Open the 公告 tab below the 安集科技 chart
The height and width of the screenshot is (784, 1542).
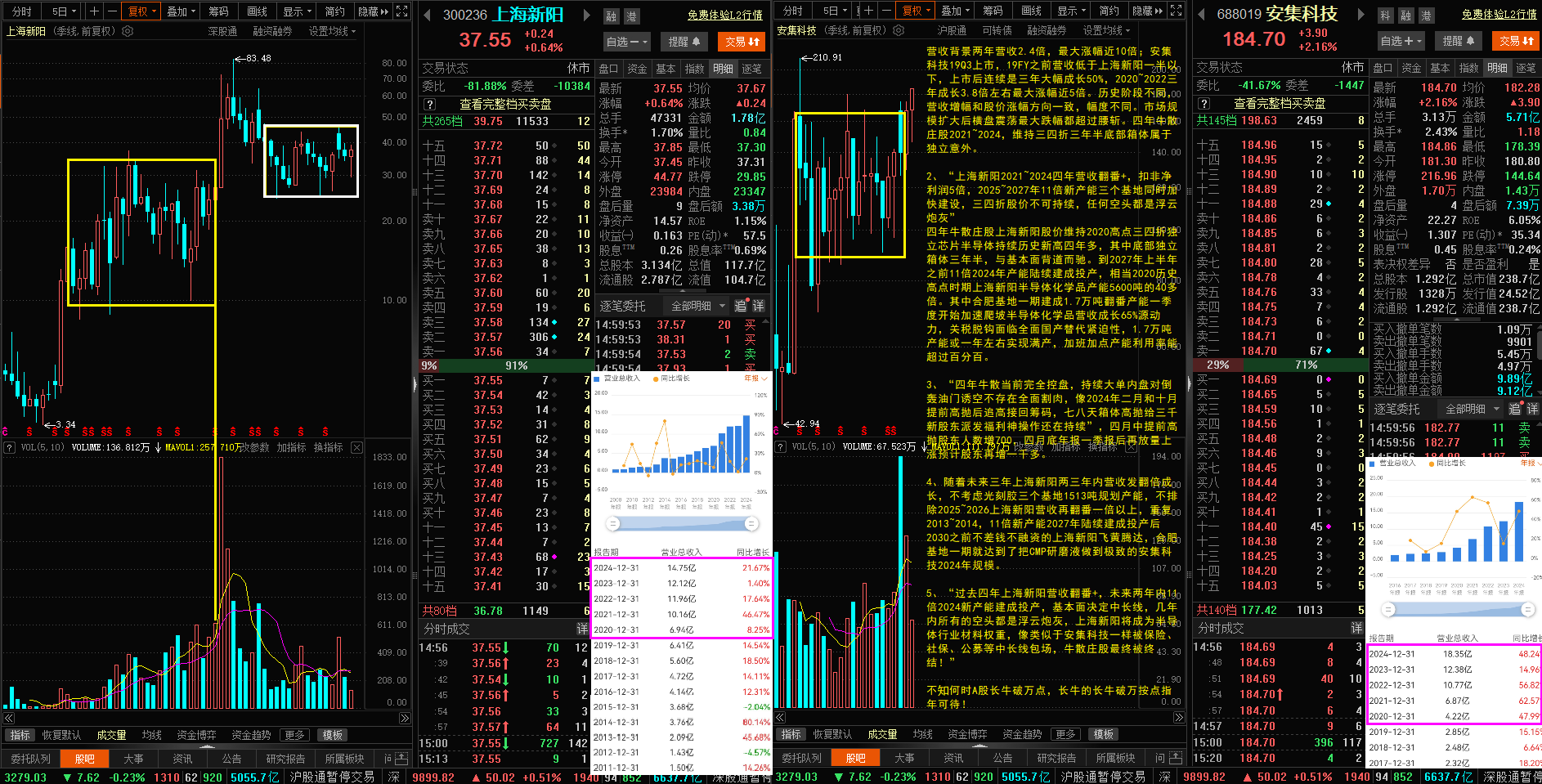click(1003, 758)
